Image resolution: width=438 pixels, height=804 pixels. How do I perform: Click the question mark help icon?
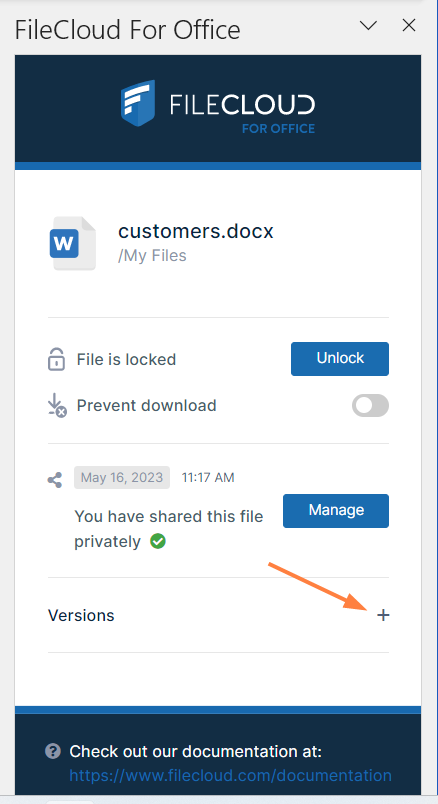pyautogui.click(x=53, y=752)
